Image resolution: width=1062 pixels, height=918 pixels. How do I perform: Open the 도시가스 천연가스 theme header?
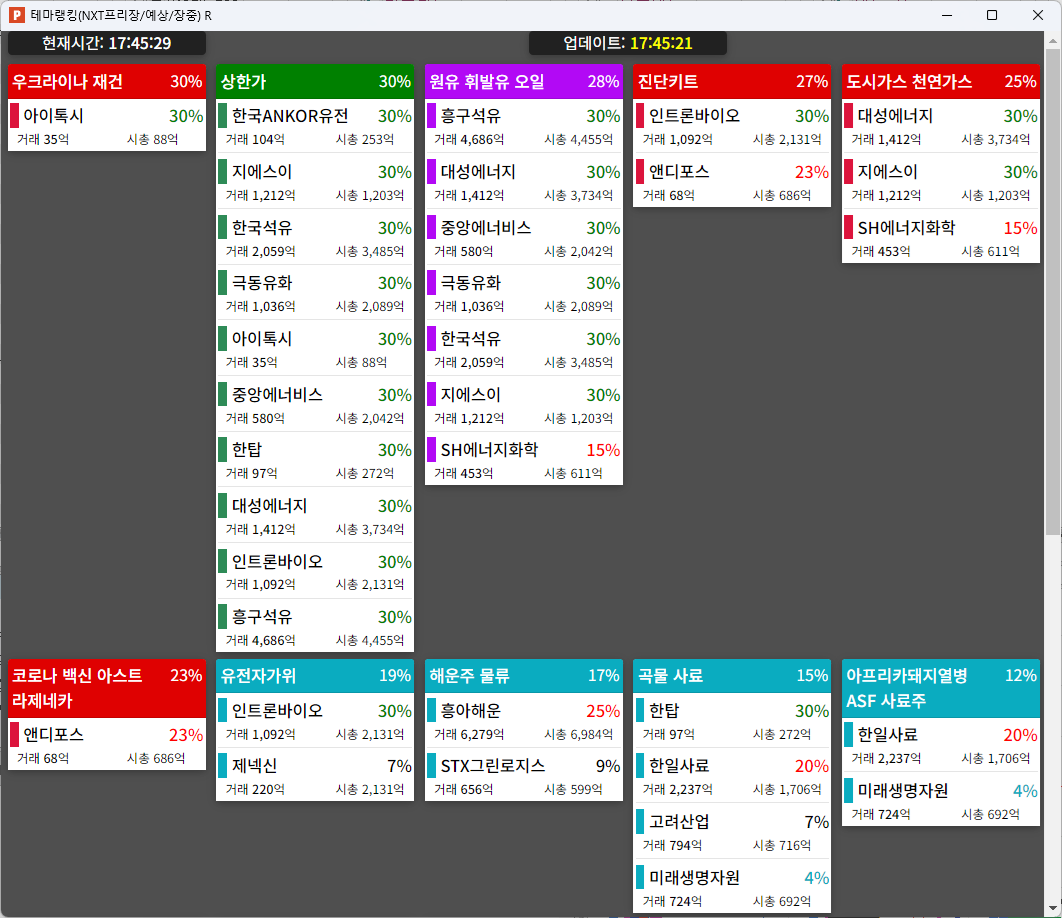pos(940,82)
